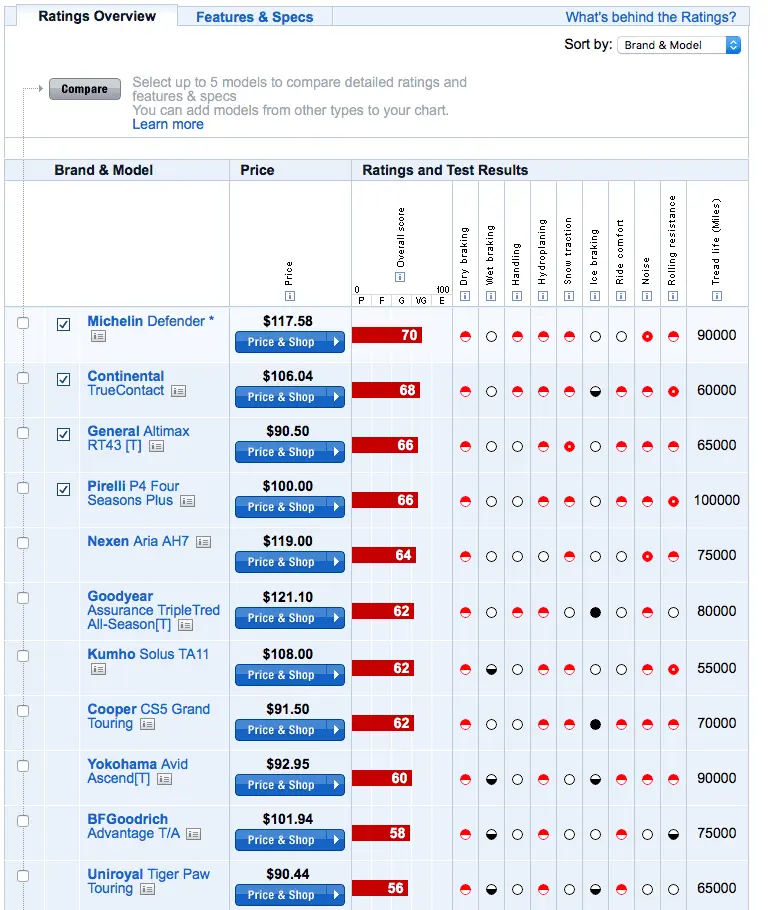Screen dimensions: 768x910
Task: Open details icon beside Continental TrueContact
Action: 178,391
